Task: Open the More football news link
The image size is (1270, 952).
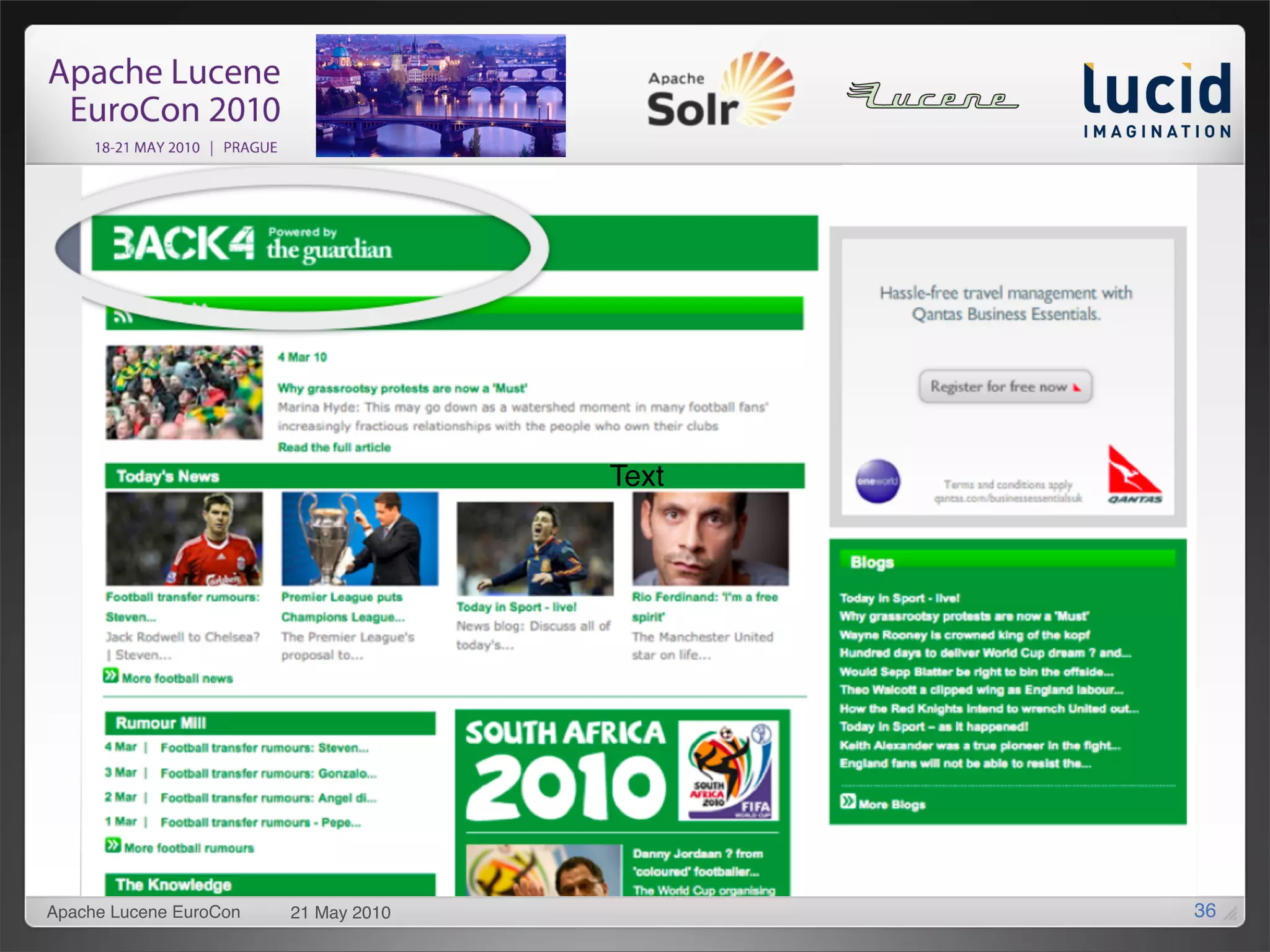Action: tap(177, 679)
